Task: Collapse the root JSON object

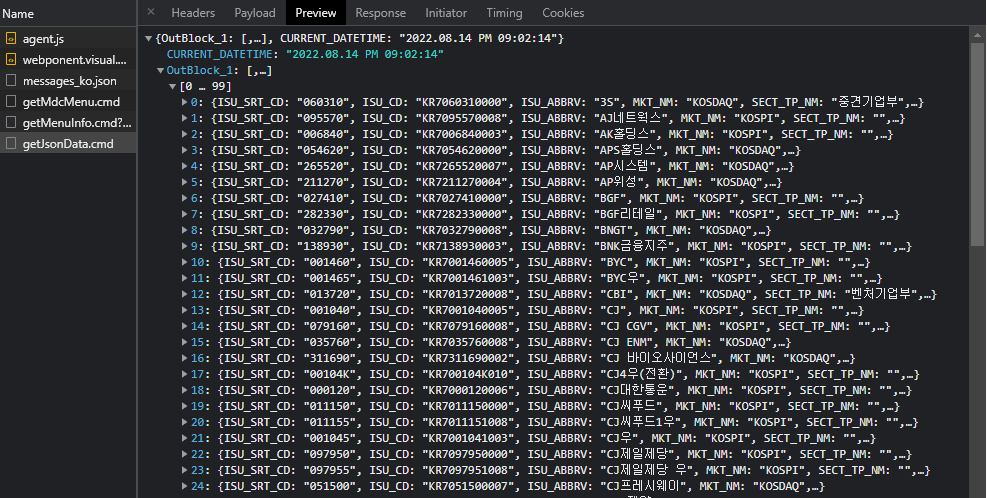Action: coord(149,38)
